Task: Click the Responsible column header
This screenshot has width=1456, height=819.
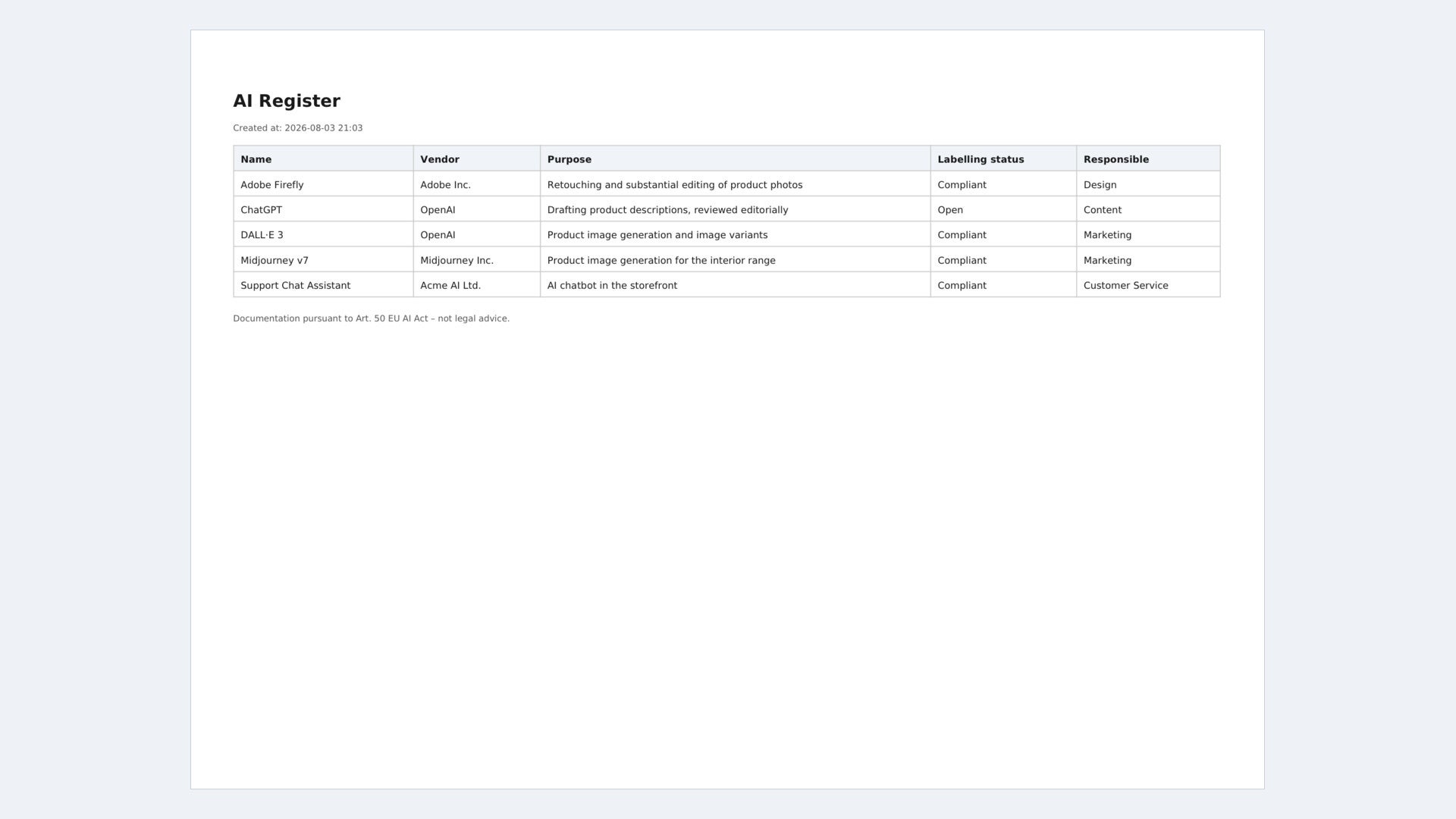Action: 1148,158
